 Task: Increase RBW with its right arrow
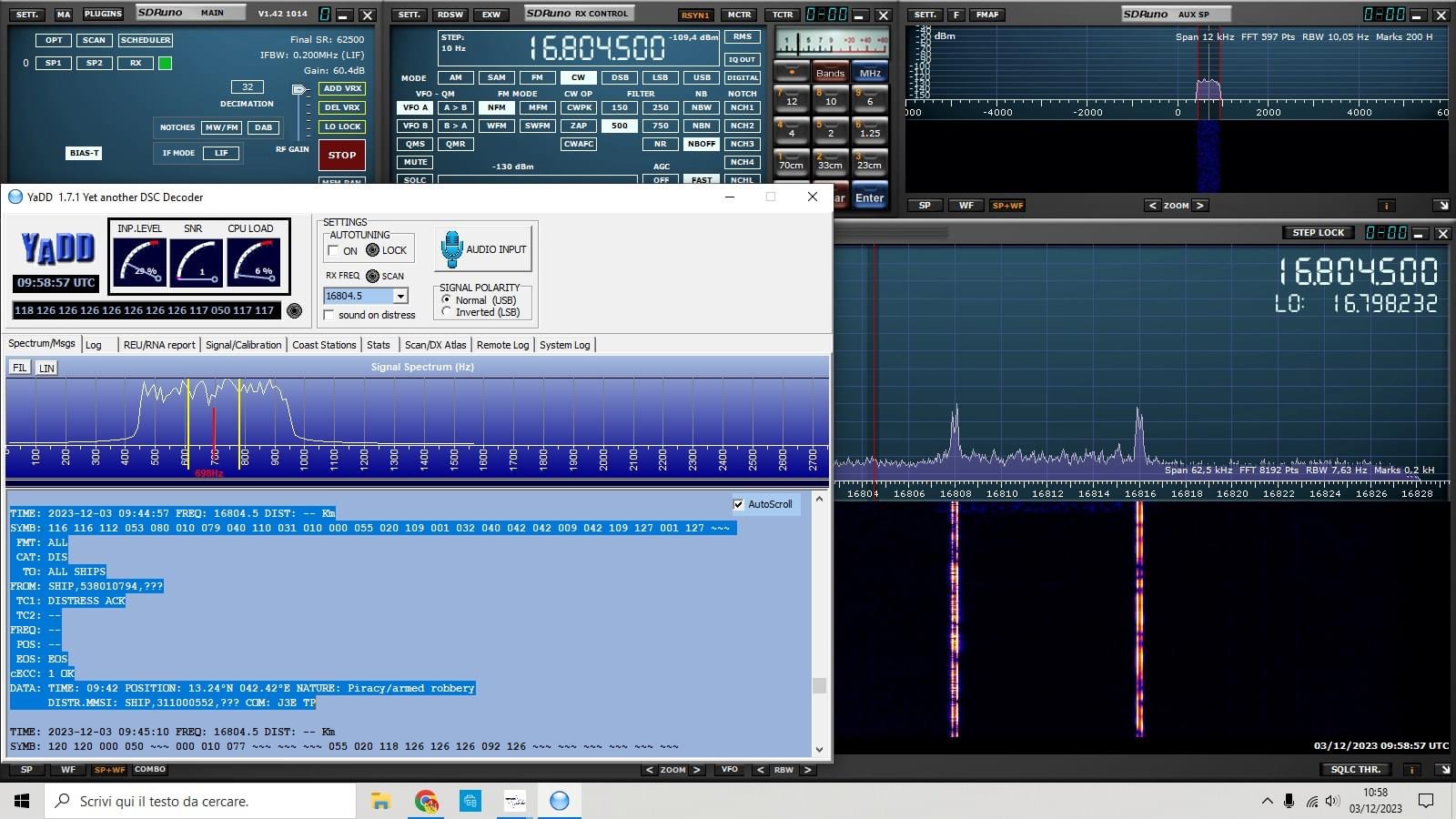pos(807,770)
